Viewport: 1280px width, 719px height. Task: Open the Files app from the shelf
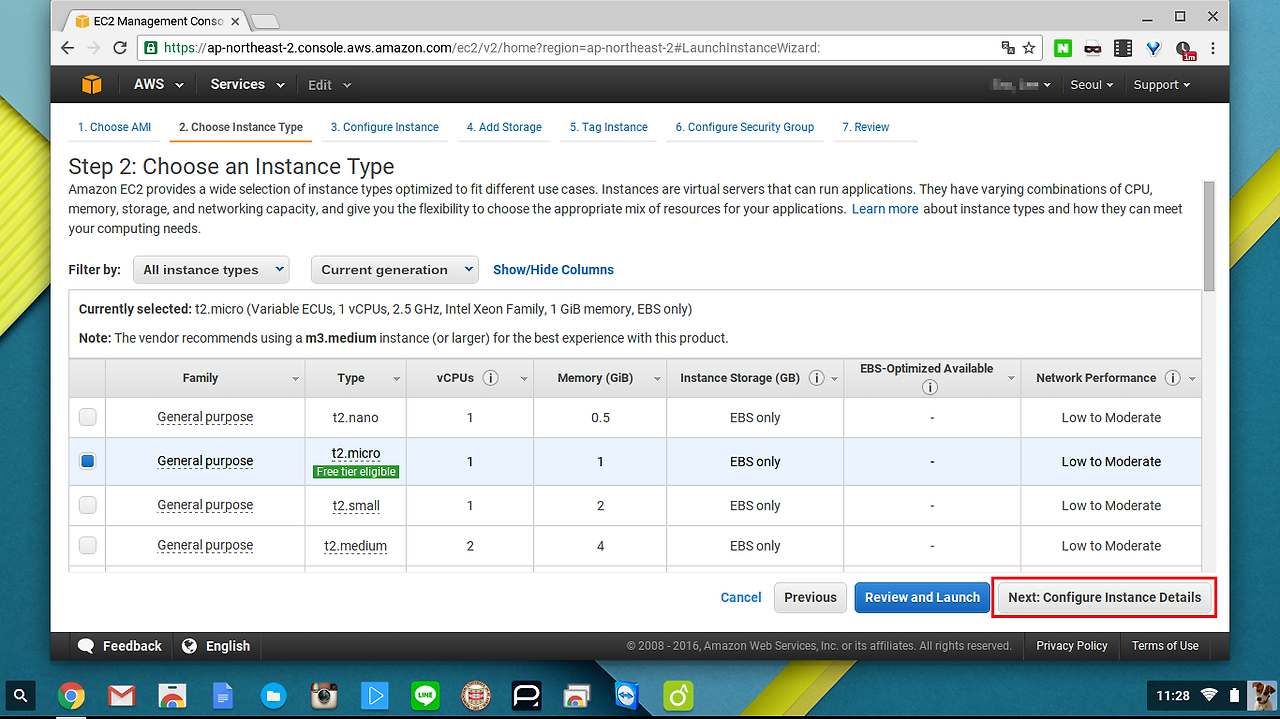pyautogui.click(x=273, y=695)
